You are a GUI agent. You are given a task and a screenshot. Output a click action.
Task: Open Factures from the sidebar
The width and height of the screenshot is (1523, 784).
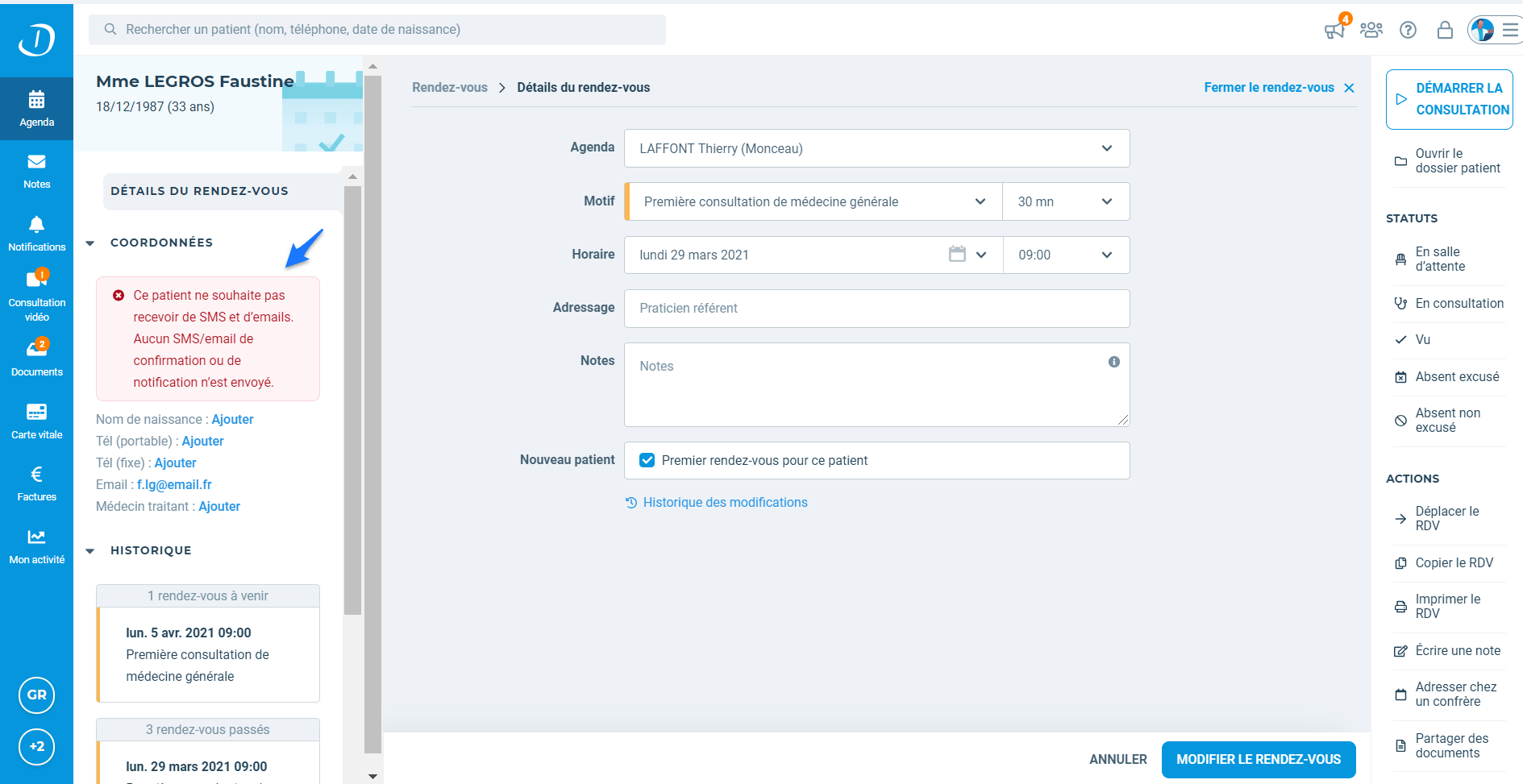pyautogui.click(x=36, y=483)
